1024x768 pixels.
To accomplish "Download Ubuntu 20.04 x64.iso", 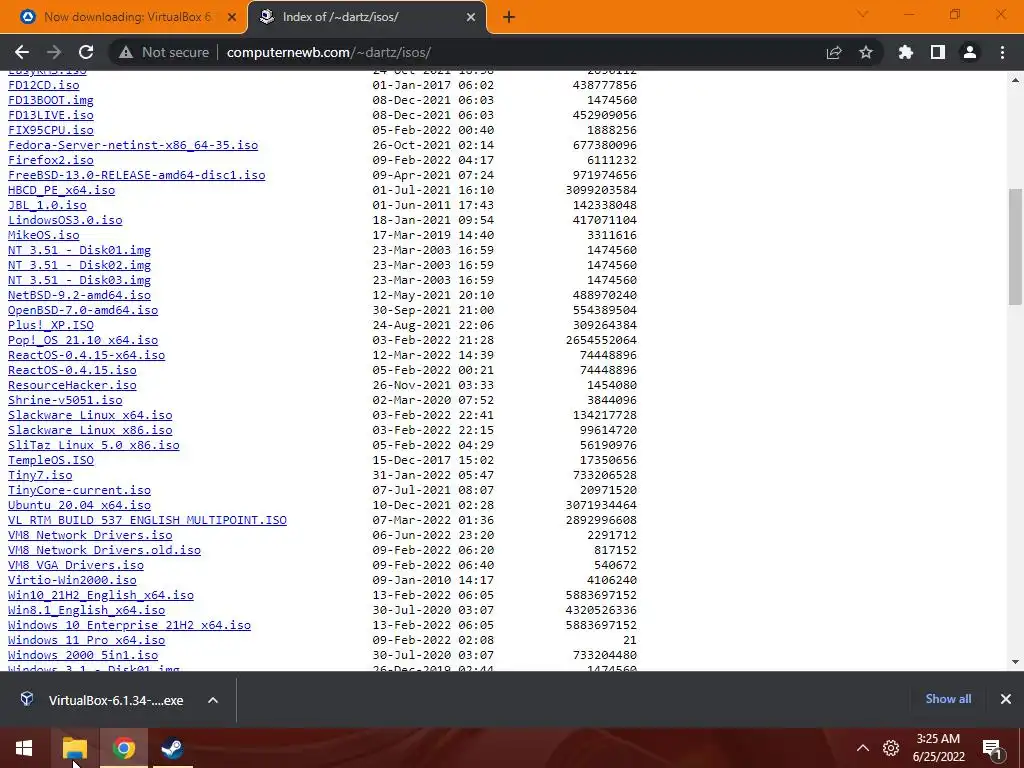I will [x=80, y=505].
